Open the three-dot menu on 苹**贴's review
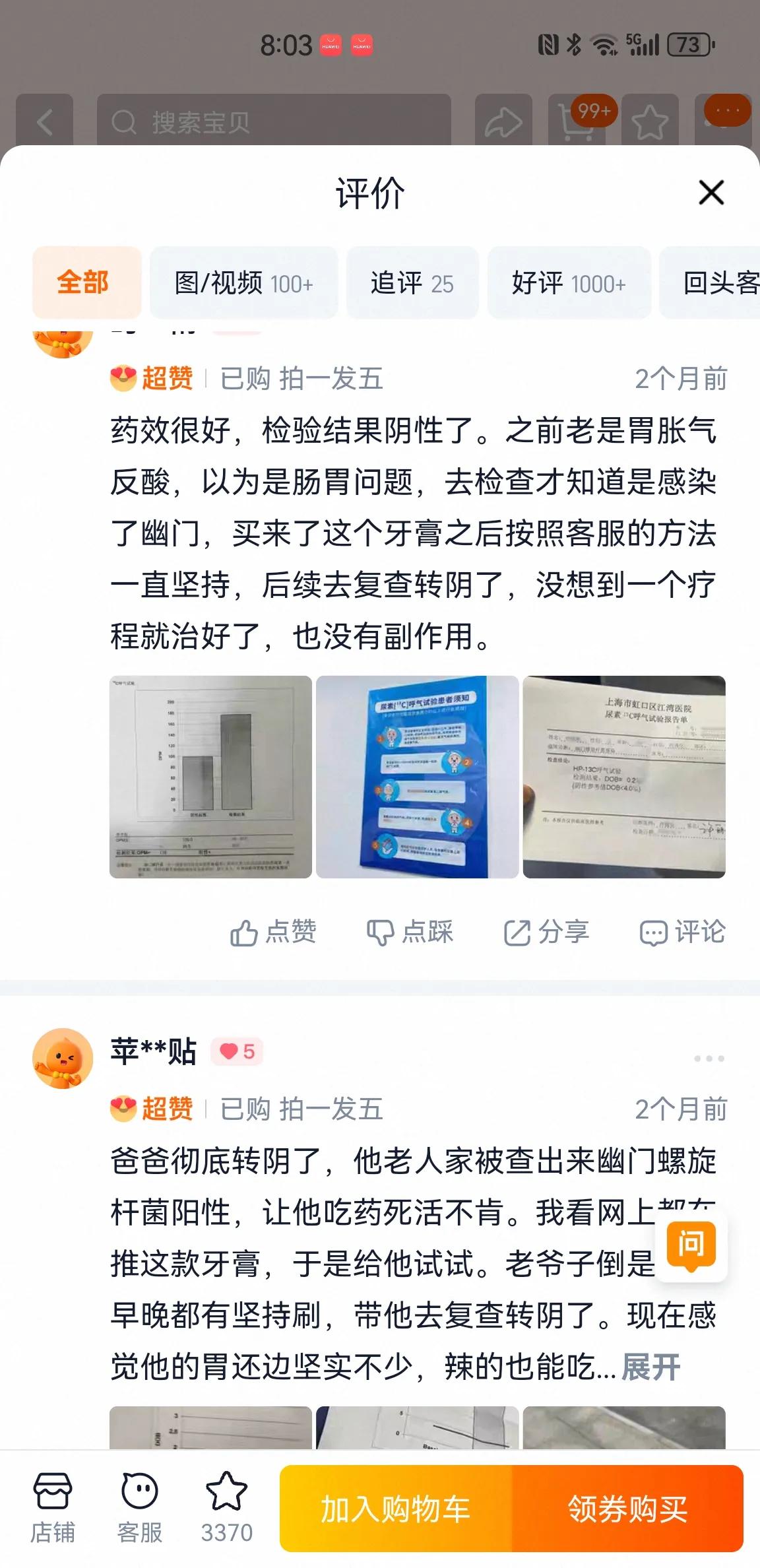The width and height of the screenshot is (760, 1568). tap(709, 1059)
